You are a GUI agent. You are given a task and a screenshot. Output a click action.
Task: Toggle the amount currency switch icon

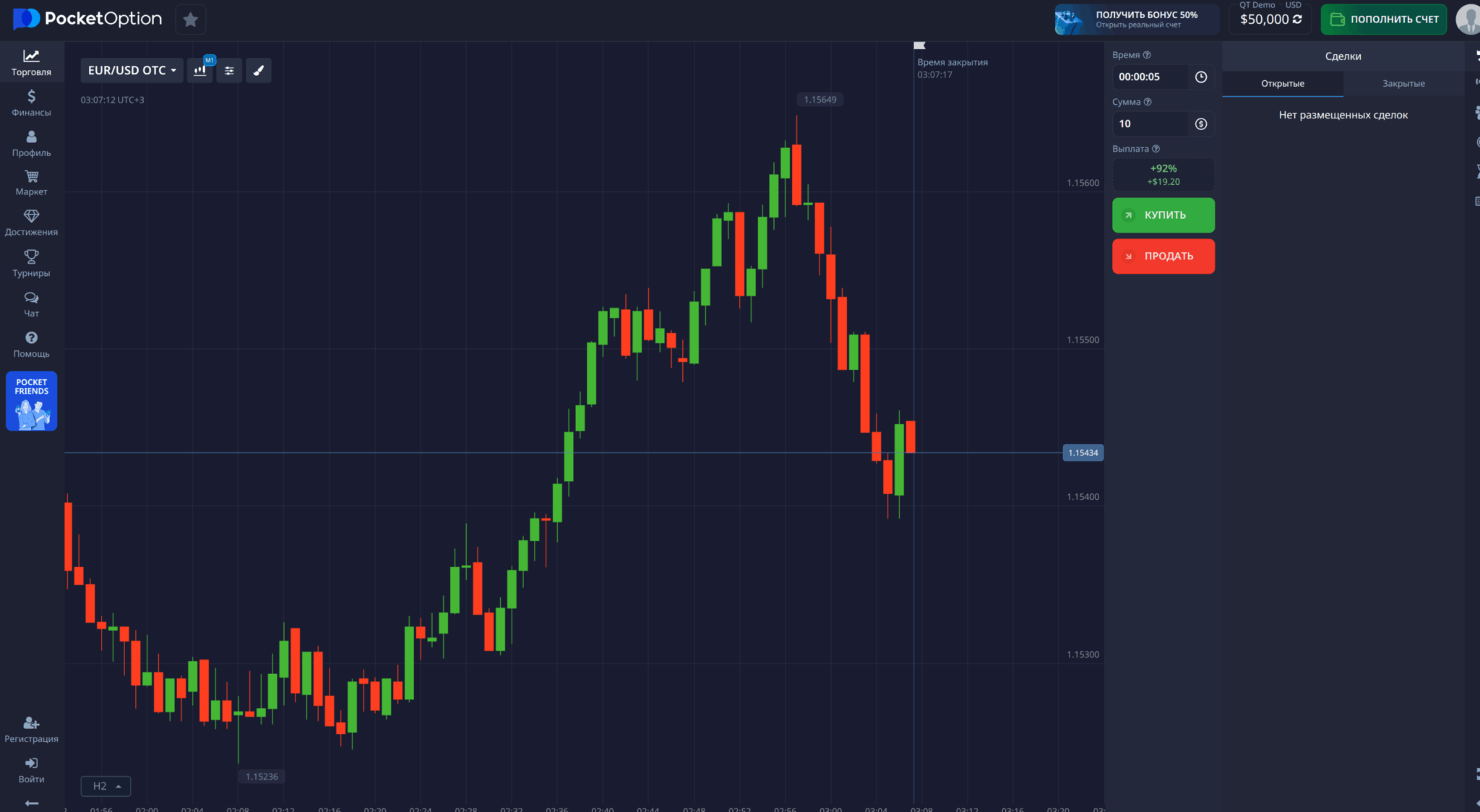coord(1201,124)
